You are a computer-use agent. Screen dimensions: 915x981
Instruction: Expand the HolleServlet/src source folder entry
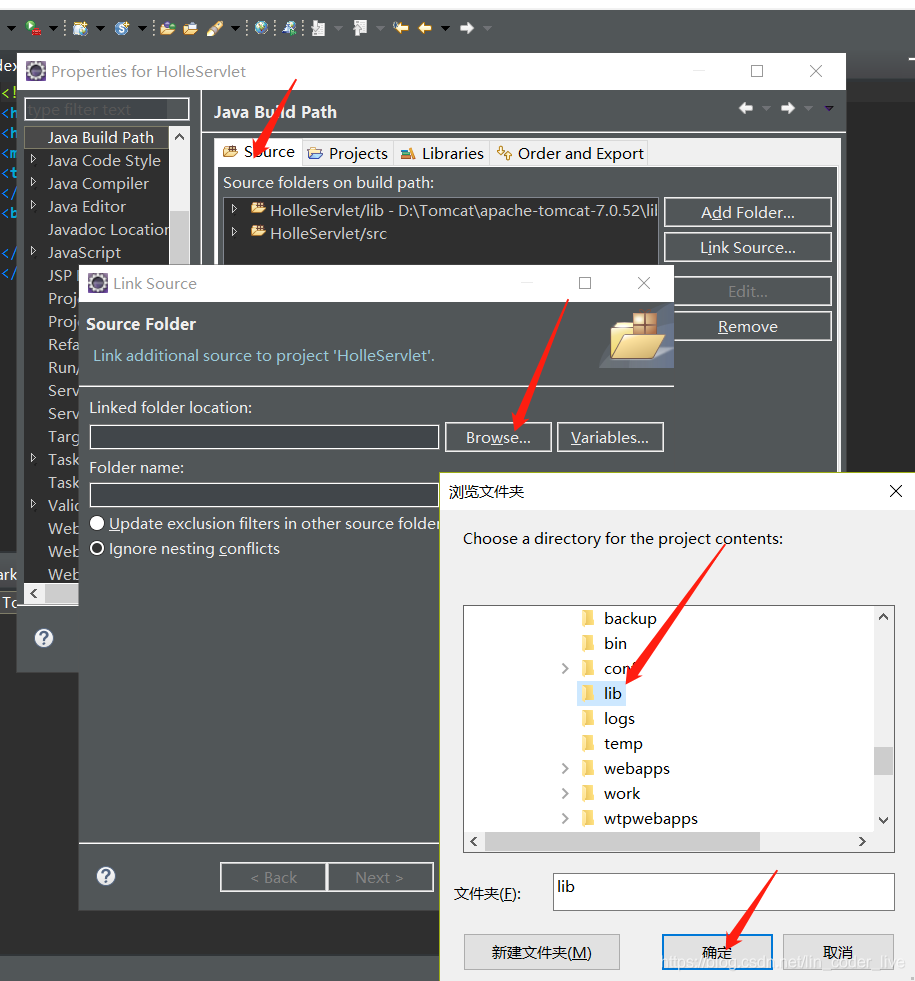(x=234, y=231)
